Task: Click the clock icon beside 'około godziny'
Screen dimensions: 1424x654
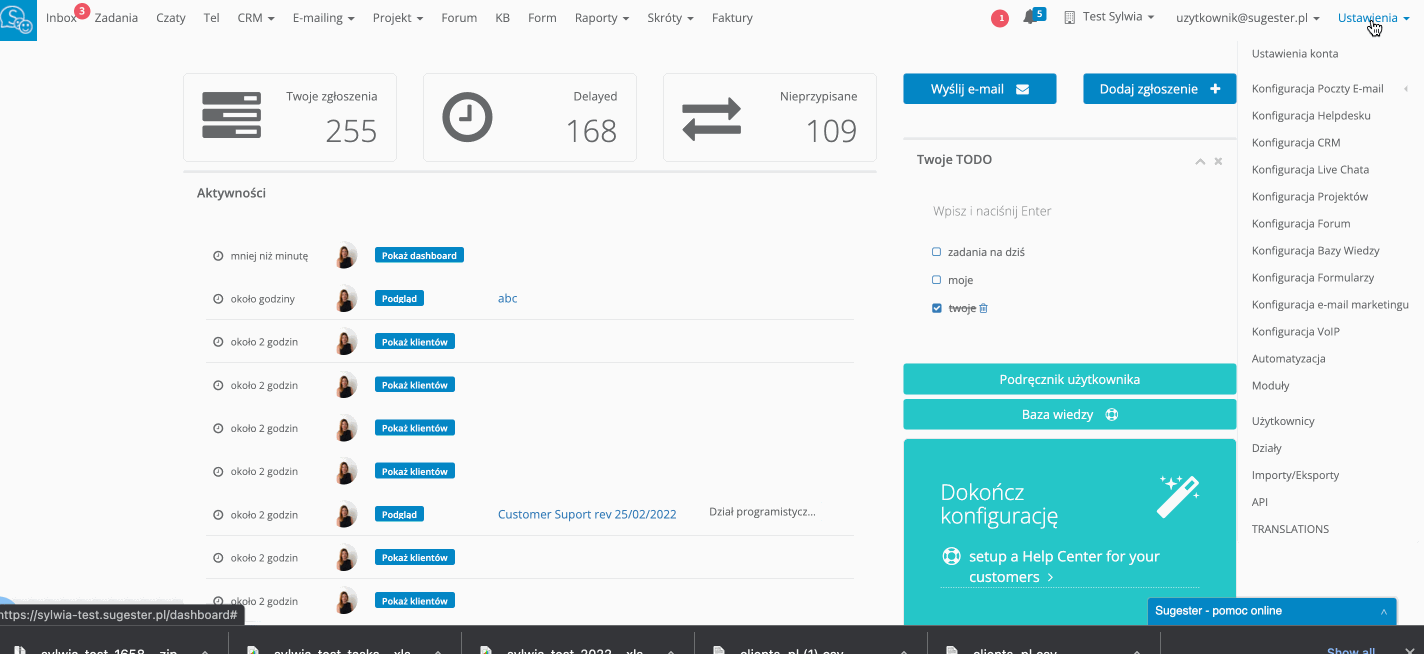Action: tap(218, 299)
